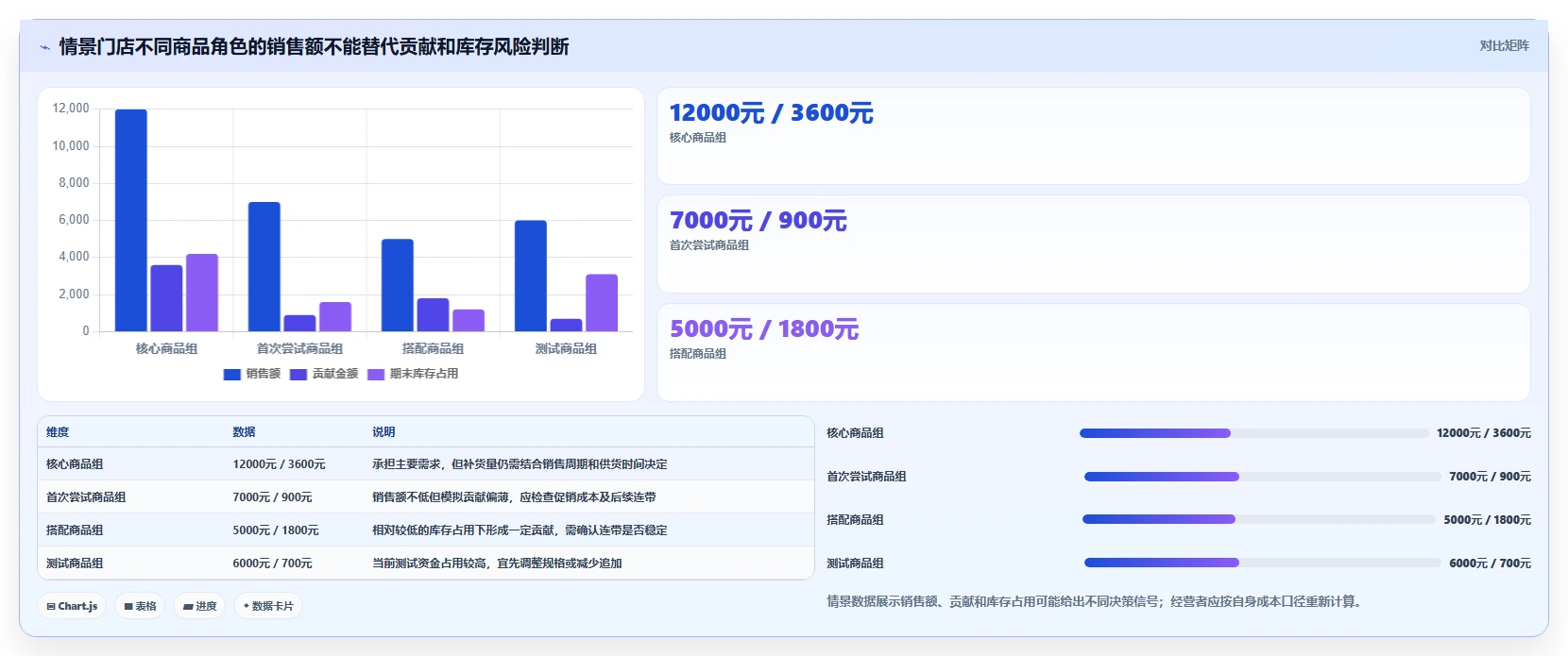This screenshot has height=656, width=1568.
Task: Toggle the 贡献金额 legend item
Action: pos(324,374)
